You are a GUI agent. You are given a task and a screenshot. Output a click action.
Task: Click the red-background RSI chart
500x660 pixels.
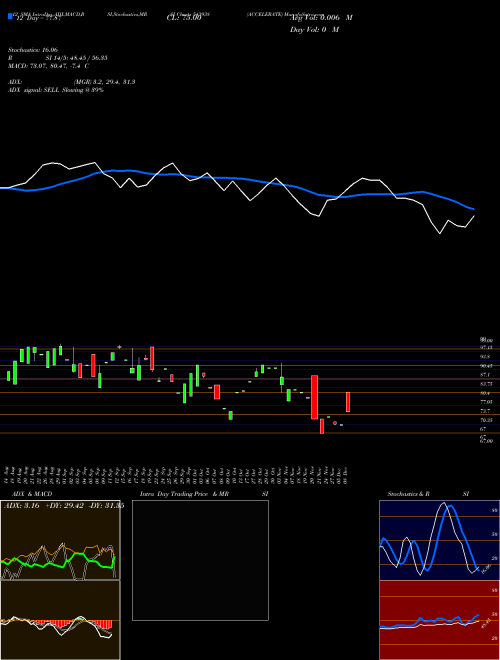click(x=439, y=620)
